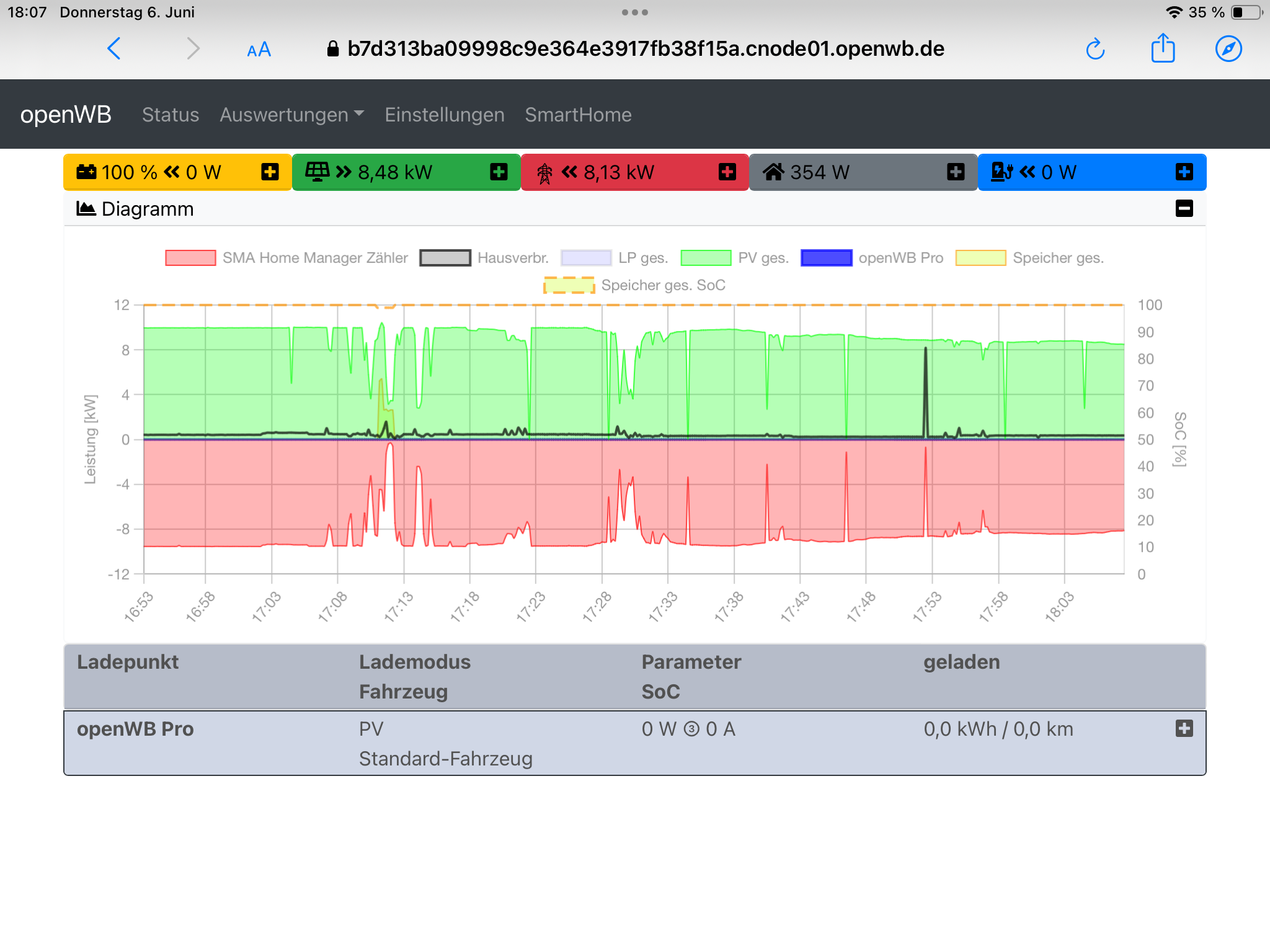Click the charging station icon in blue tile

coord(1001,172)
